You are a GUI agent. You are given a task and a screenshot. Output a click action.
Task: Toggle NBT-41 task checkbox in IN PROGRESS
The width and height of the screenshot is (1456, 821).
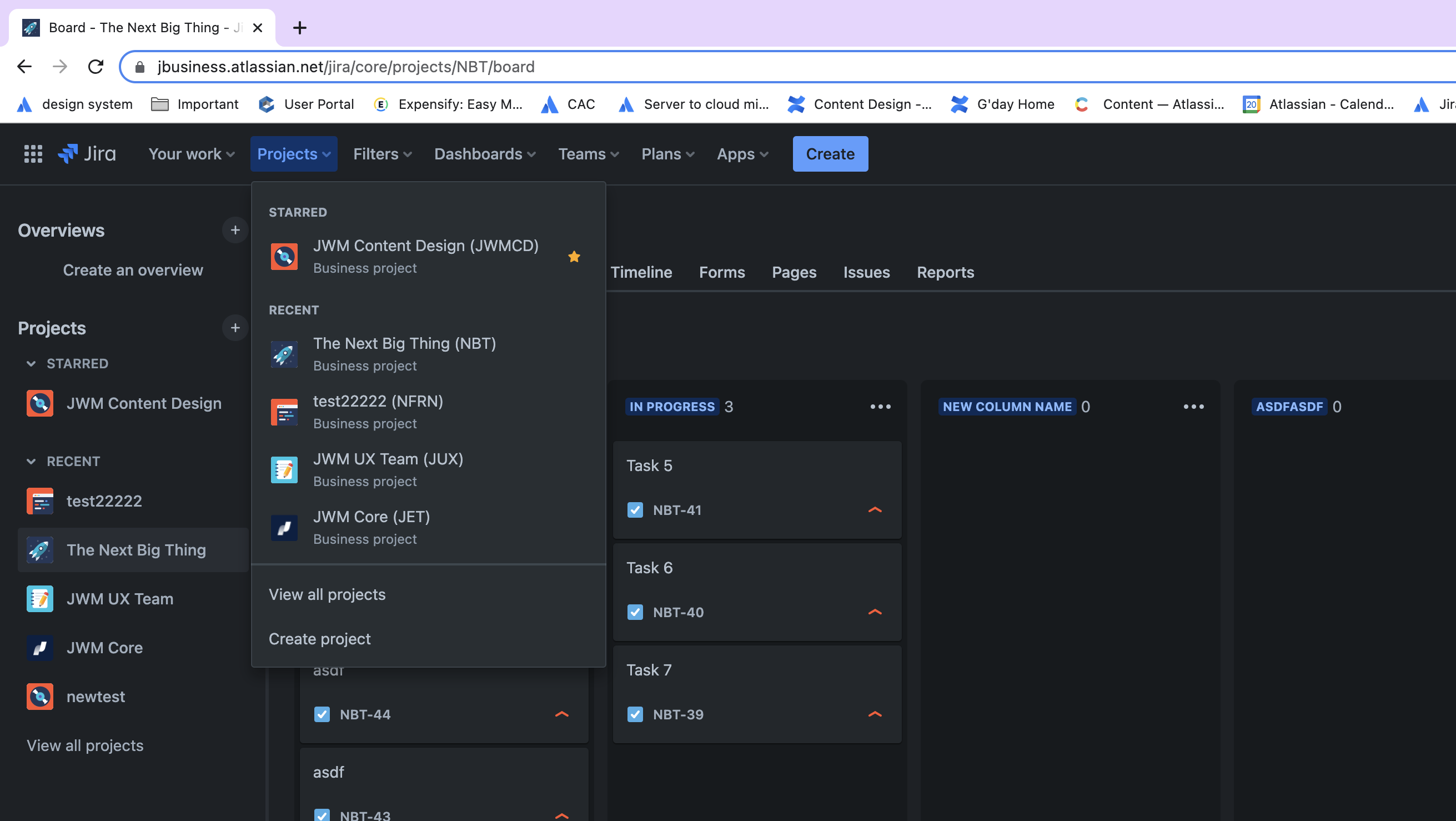click(635, 510)
